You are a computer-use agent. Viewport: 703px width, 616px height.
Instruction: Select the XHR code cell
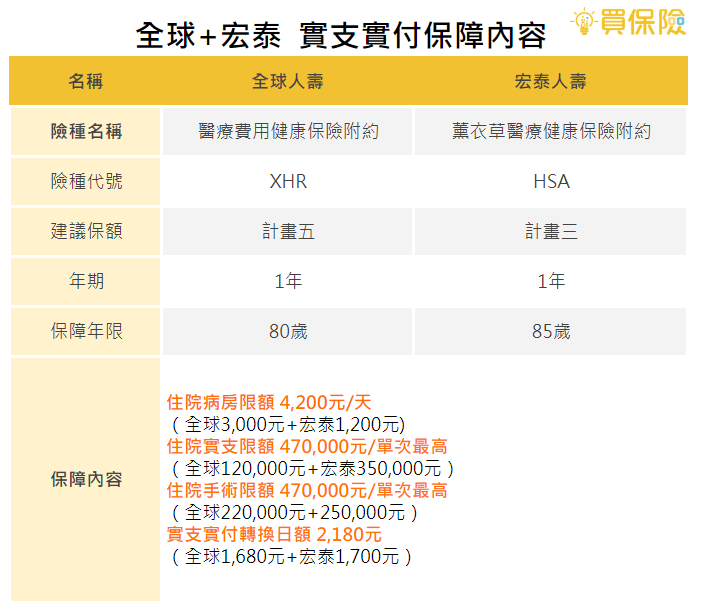(287, 182)
